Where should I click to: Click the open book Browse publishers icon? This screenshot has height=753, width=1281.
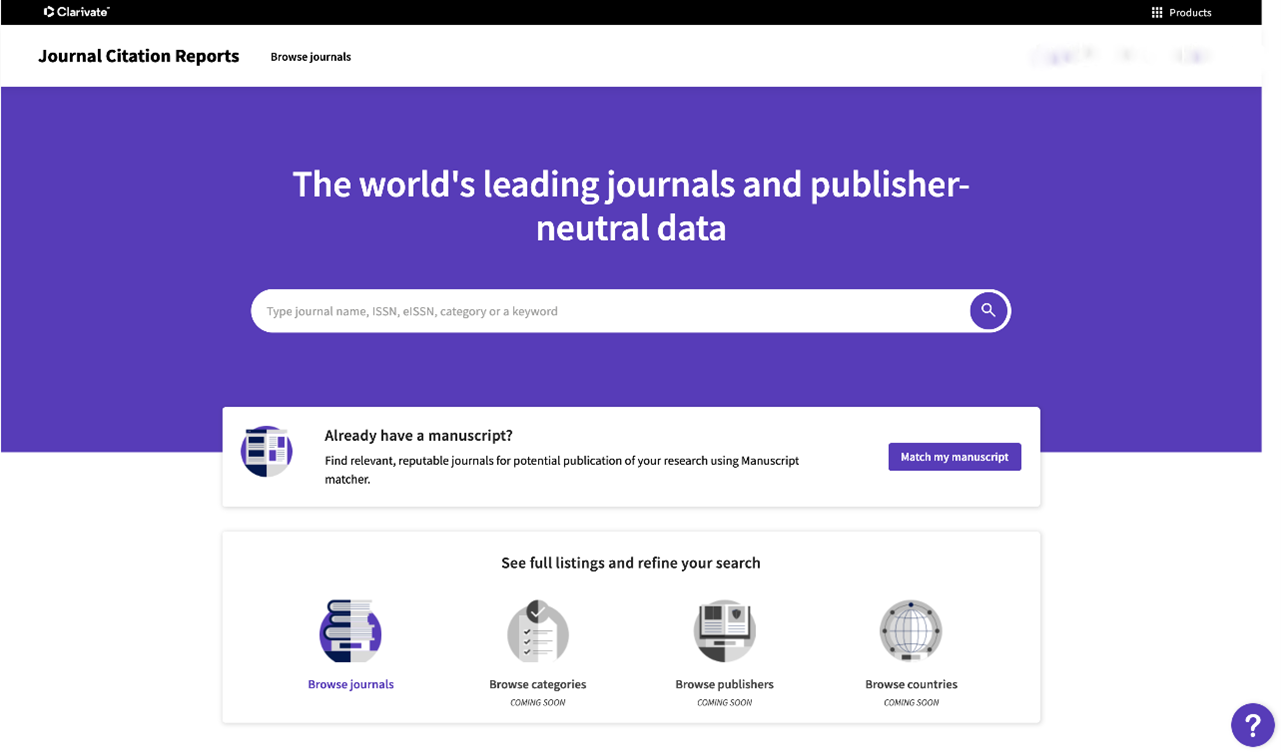point(724,631)
